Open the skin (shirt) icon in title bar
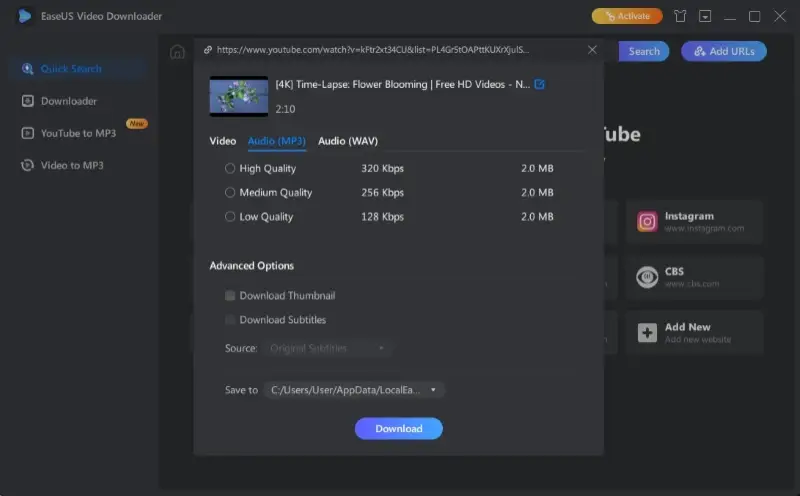 click(x=680, y=16)
